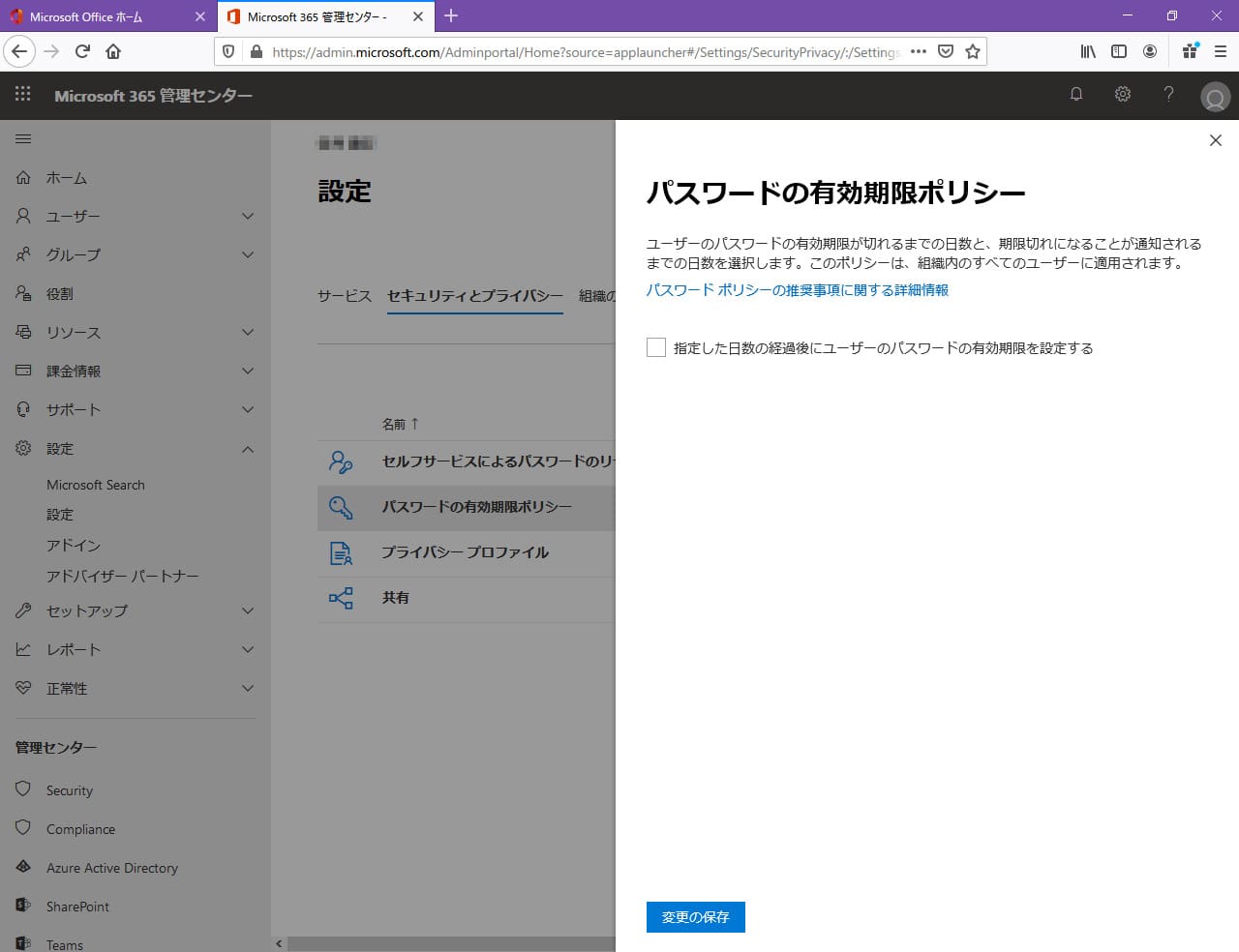This screenshot has width=1239, height=952.
Task: Click the 課金情報 billing card icon
Action: click(x=23, y=371)
